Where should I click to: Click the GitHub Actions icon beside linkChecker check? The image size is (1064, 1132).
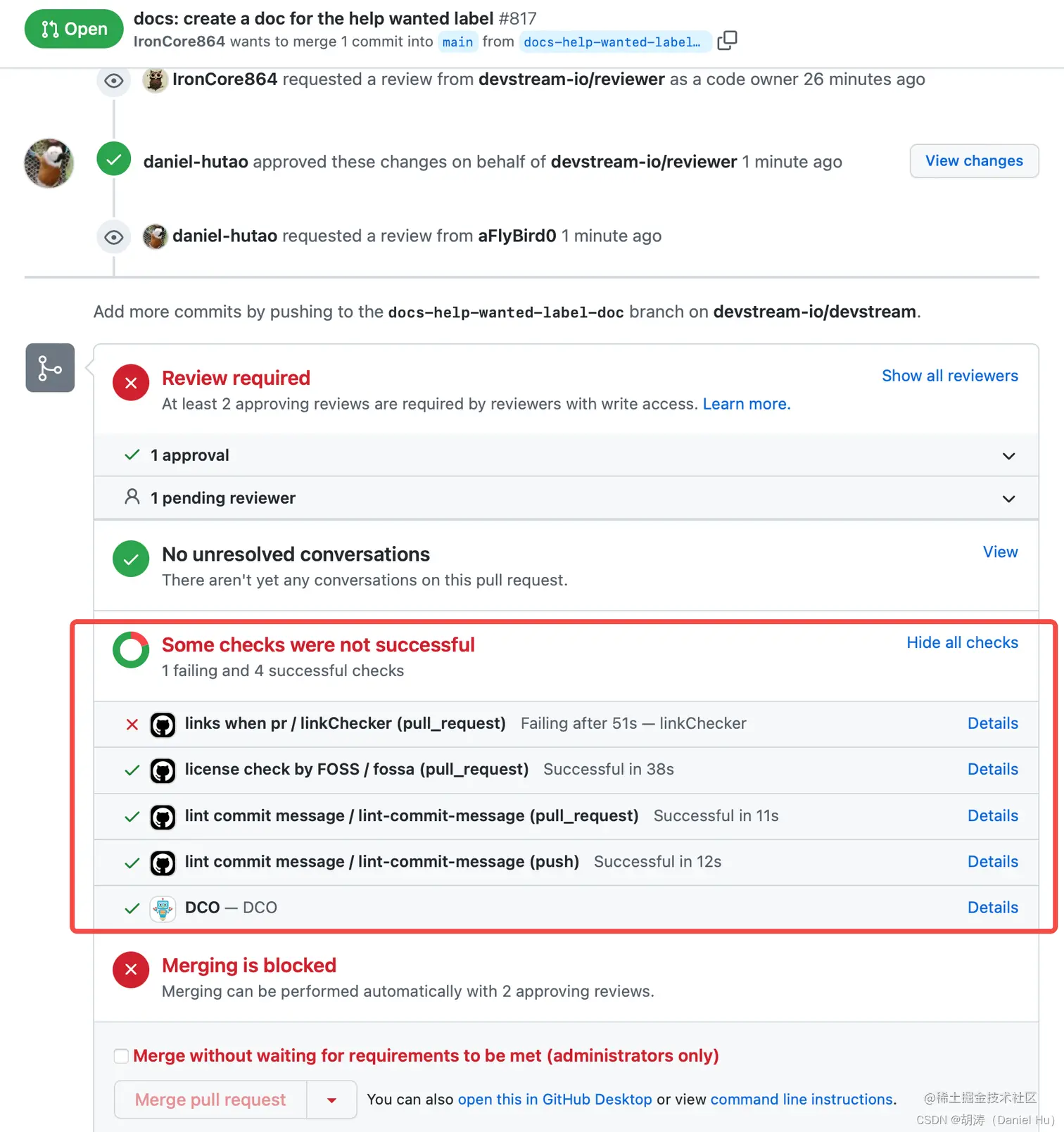[x=163, y=725]
